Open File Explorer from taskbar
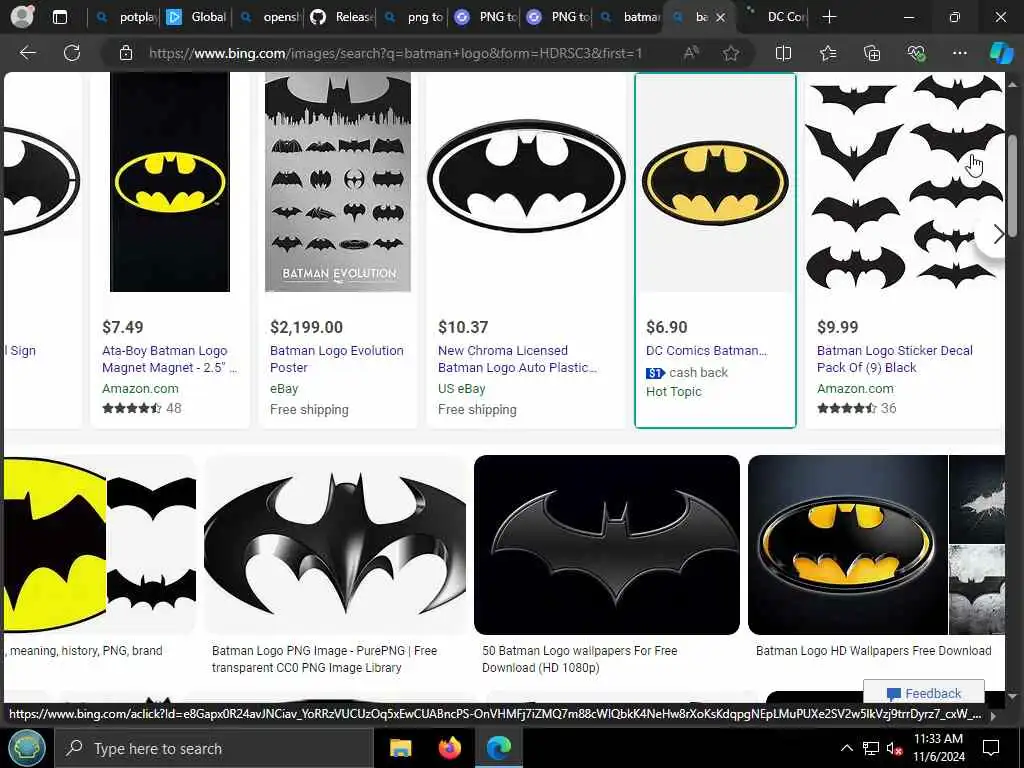 pos(400,748)
